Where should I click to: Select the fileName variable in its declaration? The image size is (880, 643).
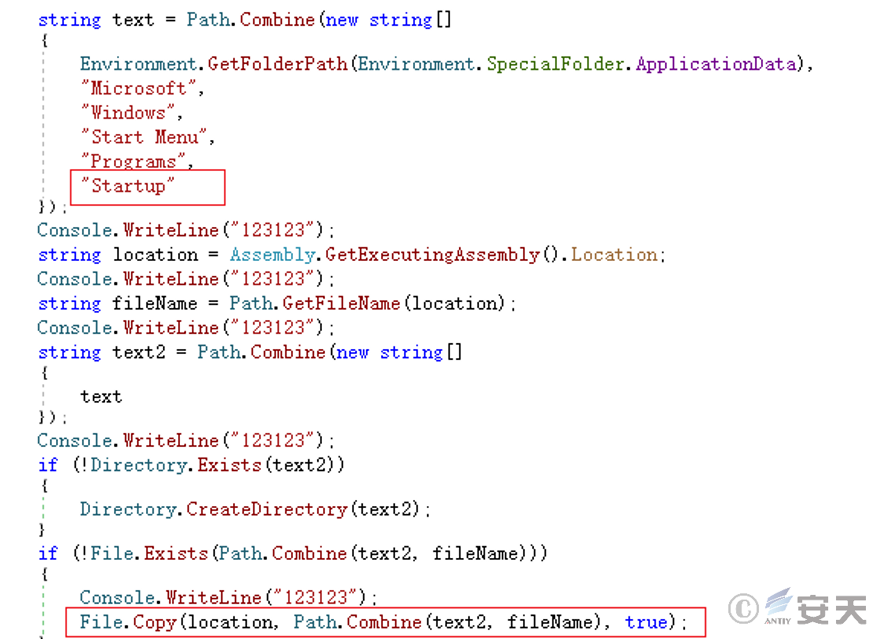(x=154, y=304)
